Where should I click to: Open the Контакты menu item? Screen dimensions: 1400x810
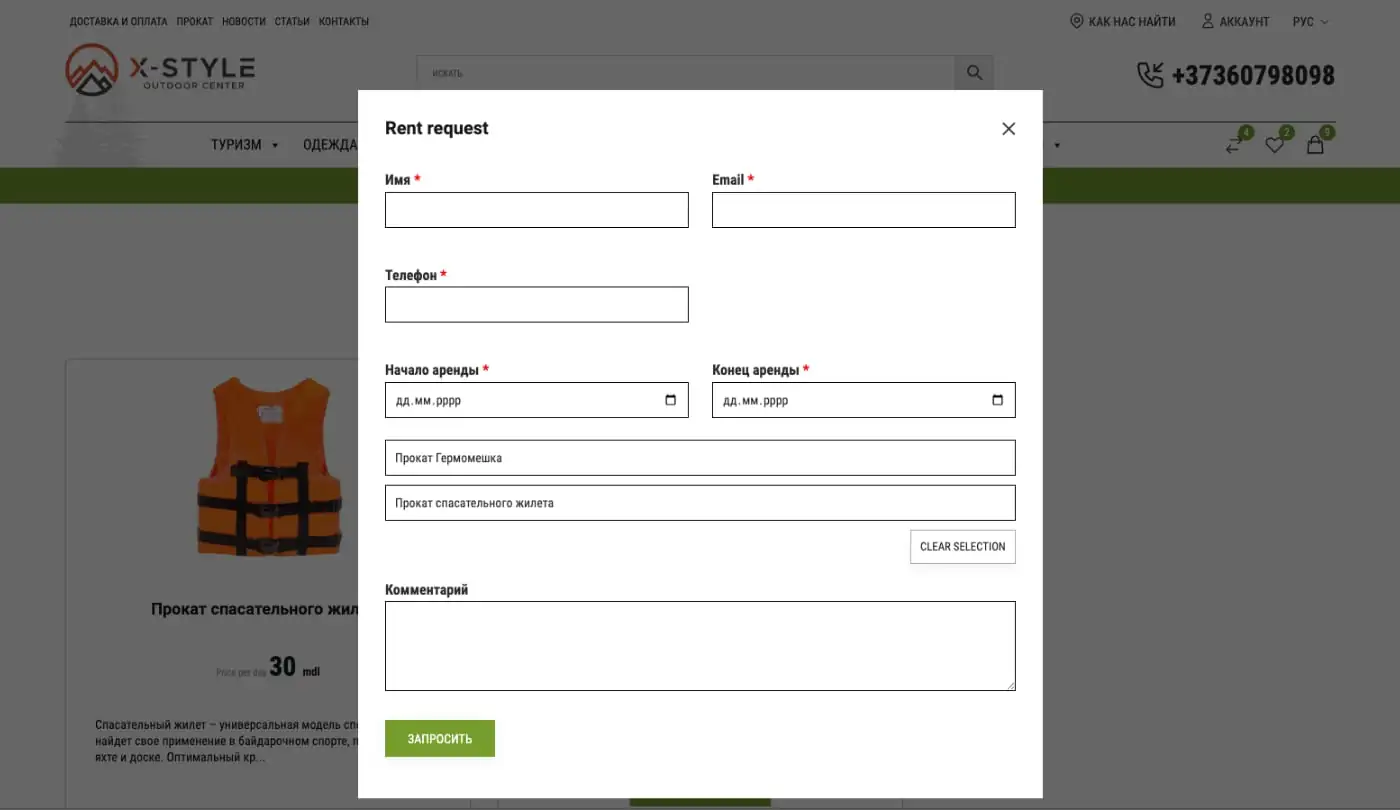(344, 21)
